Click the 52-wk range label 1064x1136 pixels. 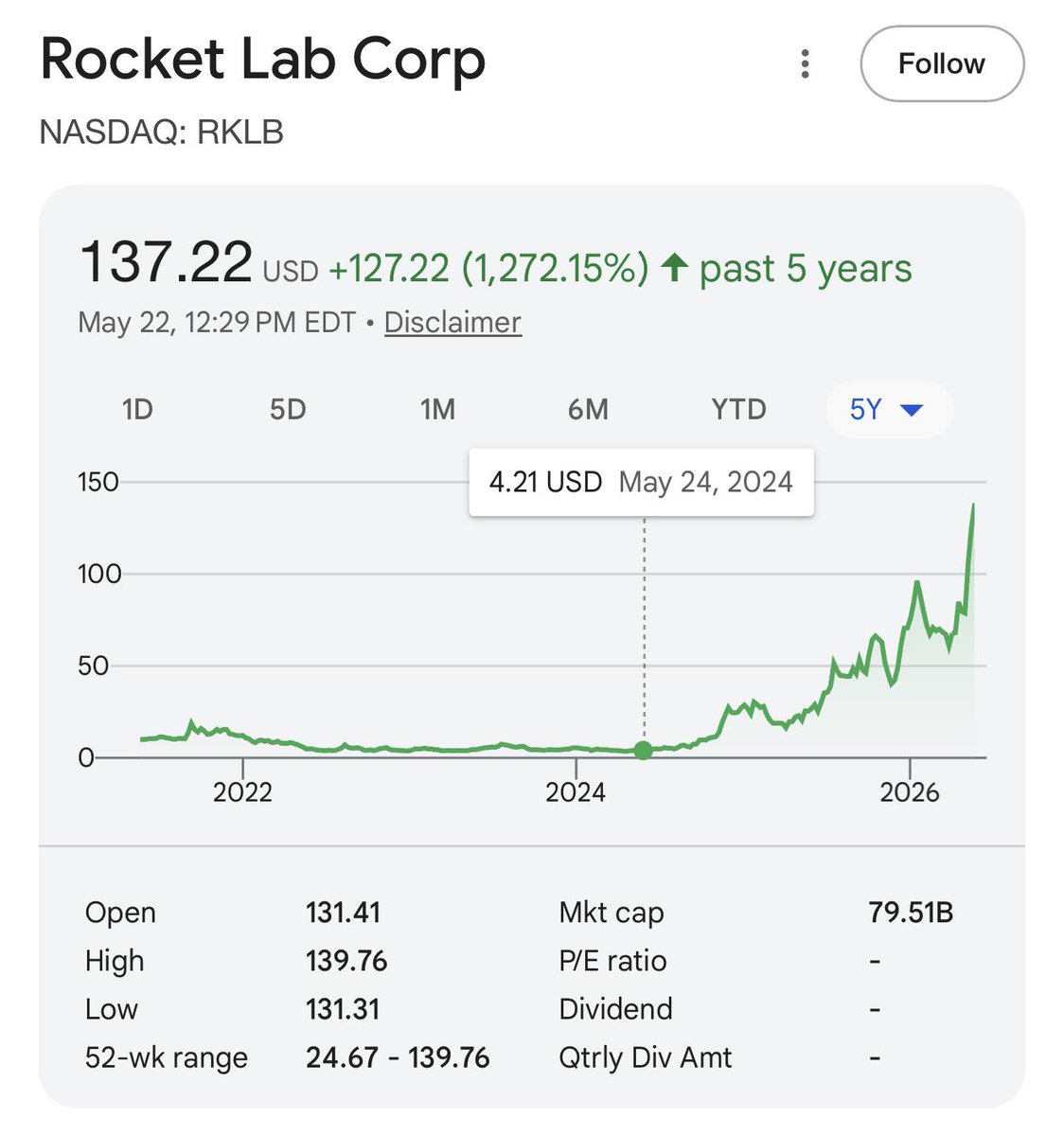pos(167,1057)
